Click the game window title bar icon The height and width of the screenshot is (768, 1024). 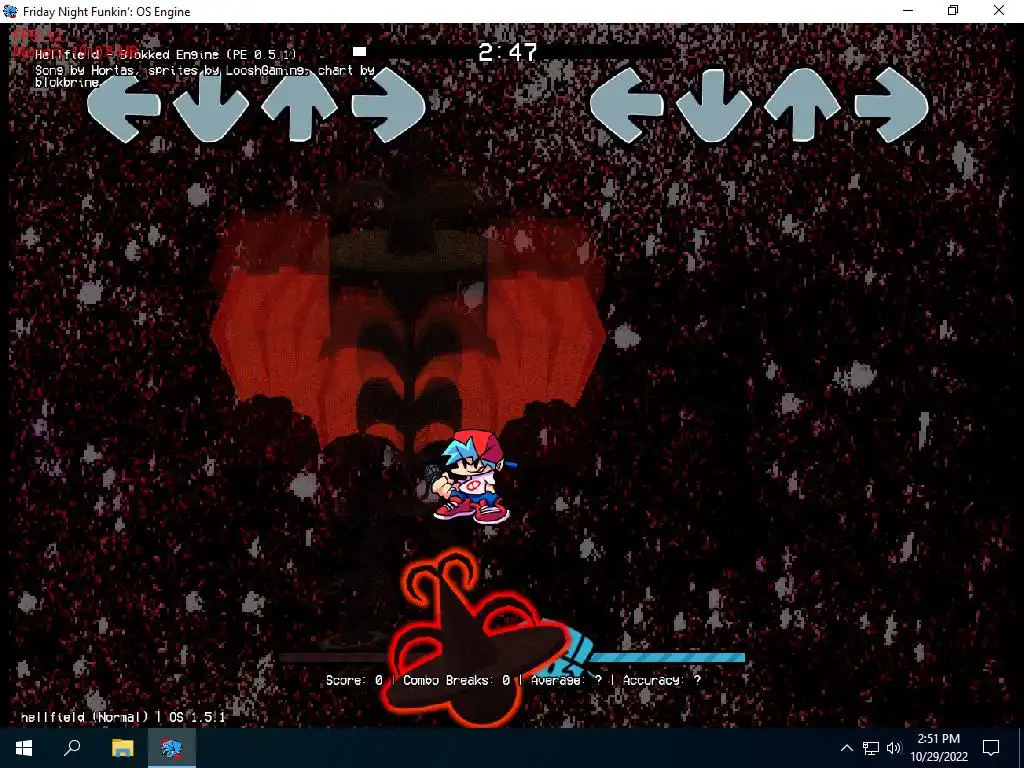pos(10,11)
